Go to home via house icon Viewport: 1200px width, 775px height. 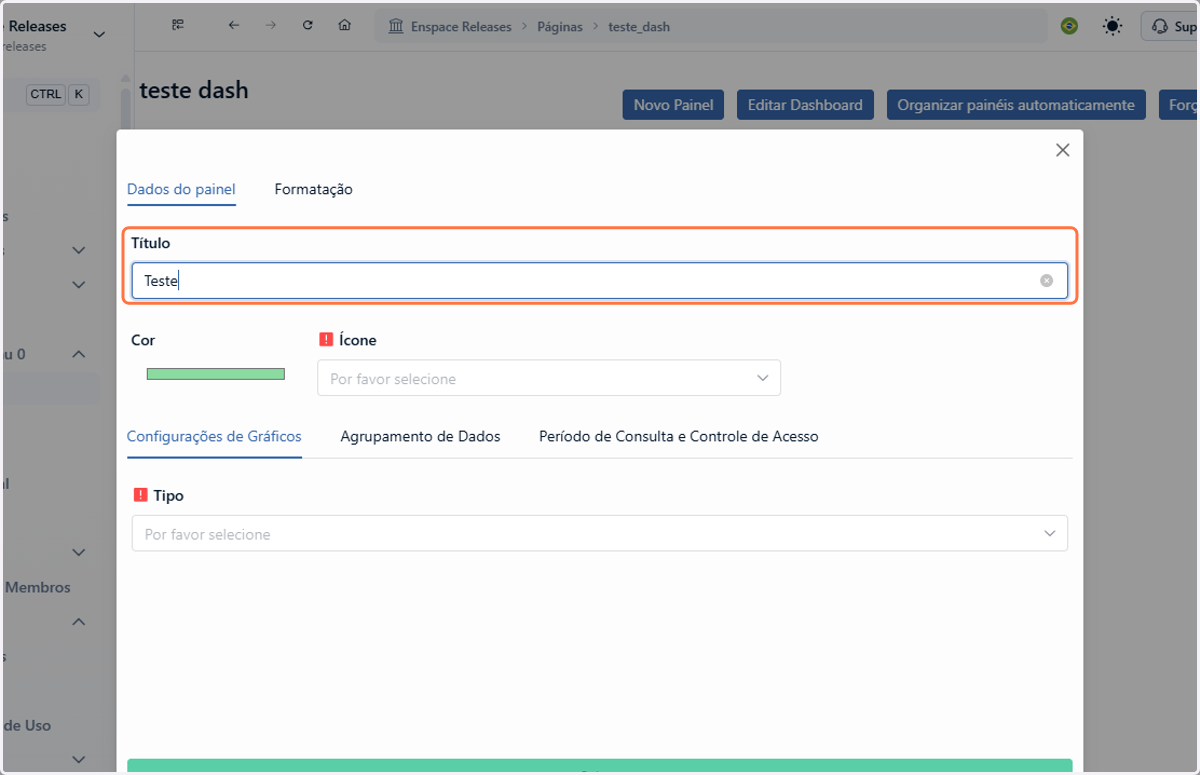[x=344, y=25]
